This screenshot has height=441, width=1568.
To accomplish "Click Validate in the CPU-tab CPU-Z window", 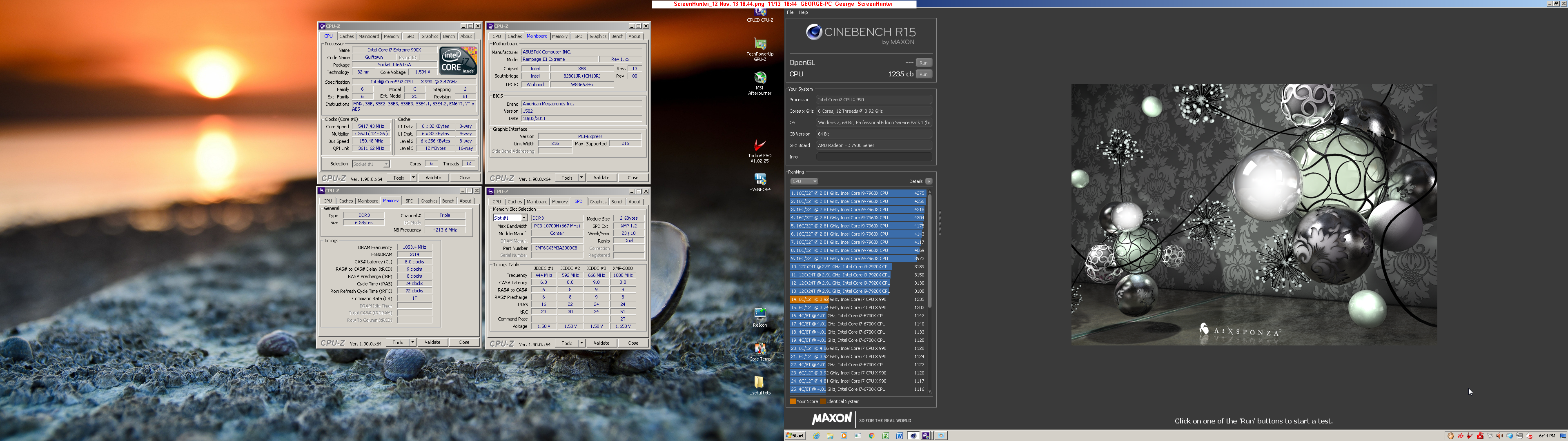I will (433, 178).
